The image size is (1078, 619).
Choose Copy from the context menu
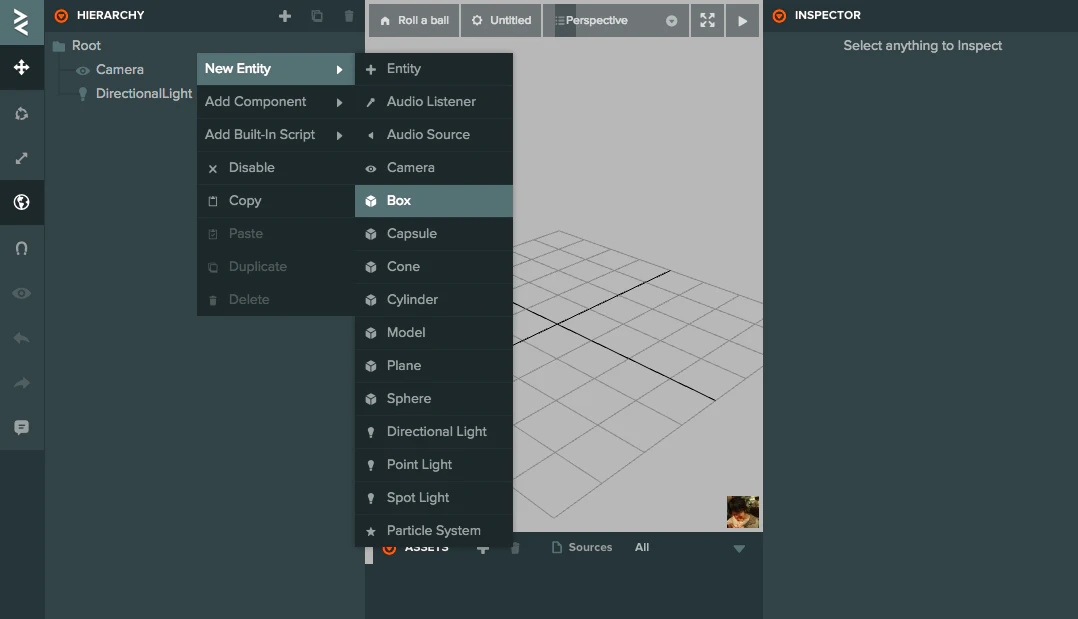click(x=276, y=201)
